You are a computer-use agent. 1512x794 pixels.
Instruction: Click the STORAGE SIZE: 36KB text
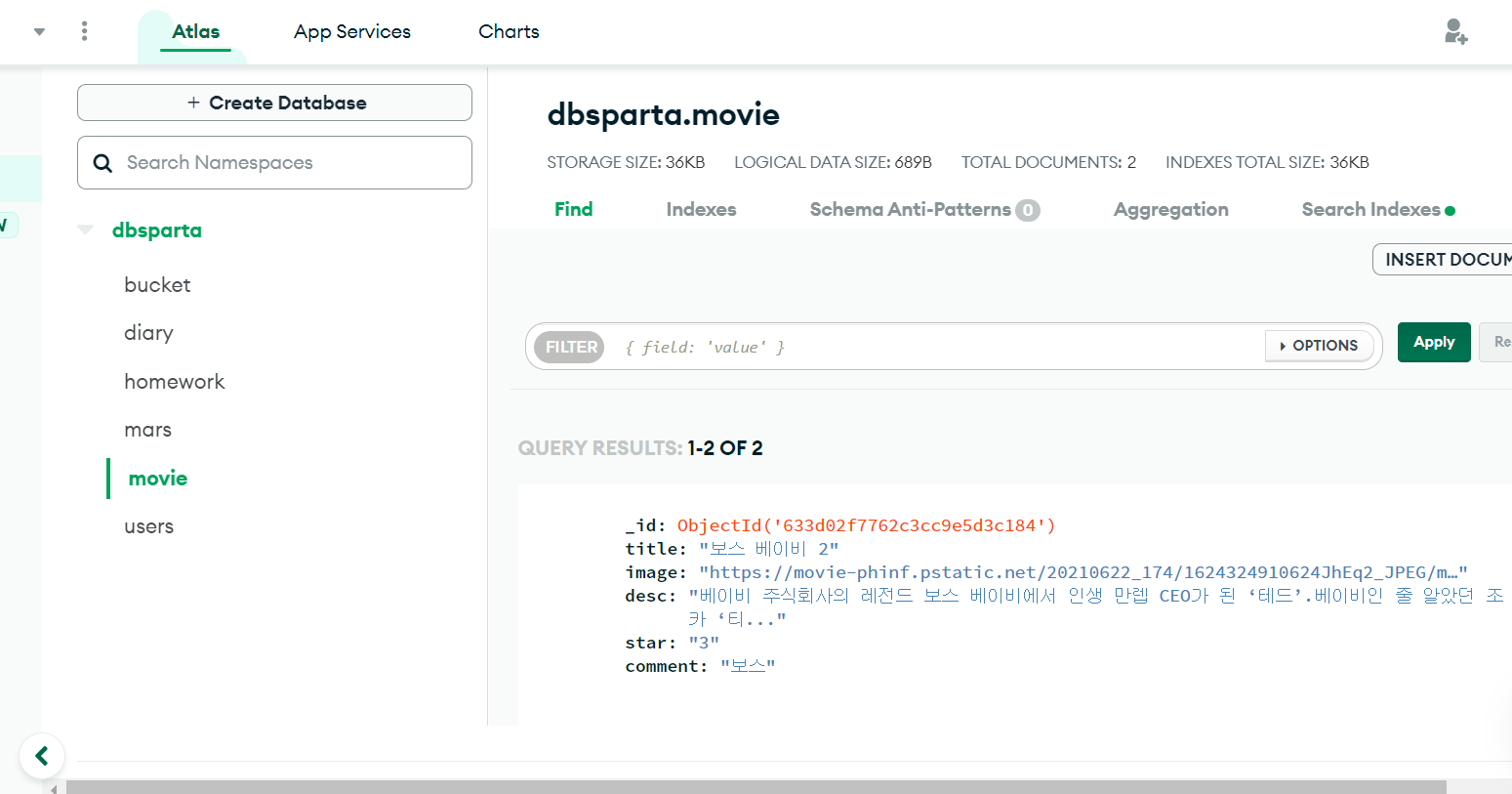point(626,162)
